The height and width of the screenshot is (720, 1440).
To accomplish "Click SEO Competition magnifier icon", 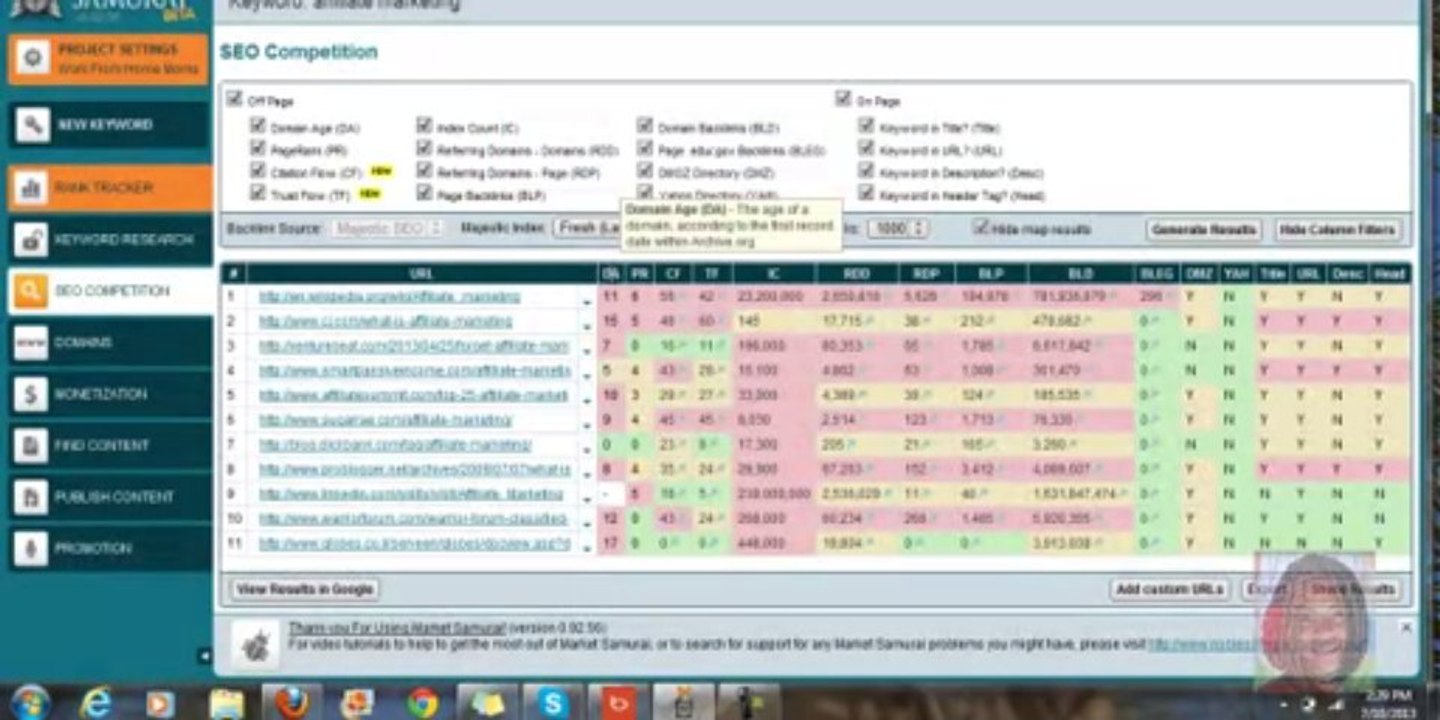I will (x=32, y=291).
